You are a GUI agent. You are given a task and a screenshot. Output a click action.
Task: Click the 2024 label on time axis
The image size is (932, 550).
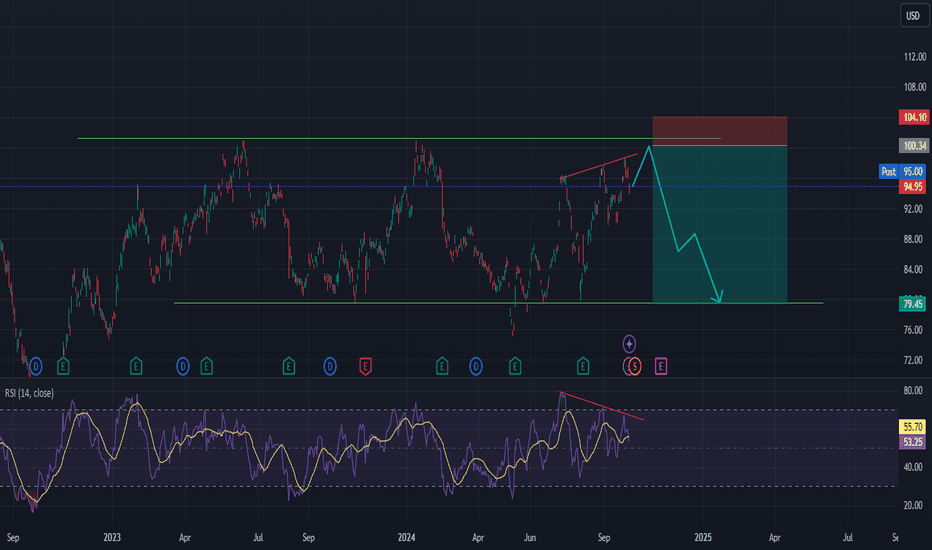pos(407,538)
